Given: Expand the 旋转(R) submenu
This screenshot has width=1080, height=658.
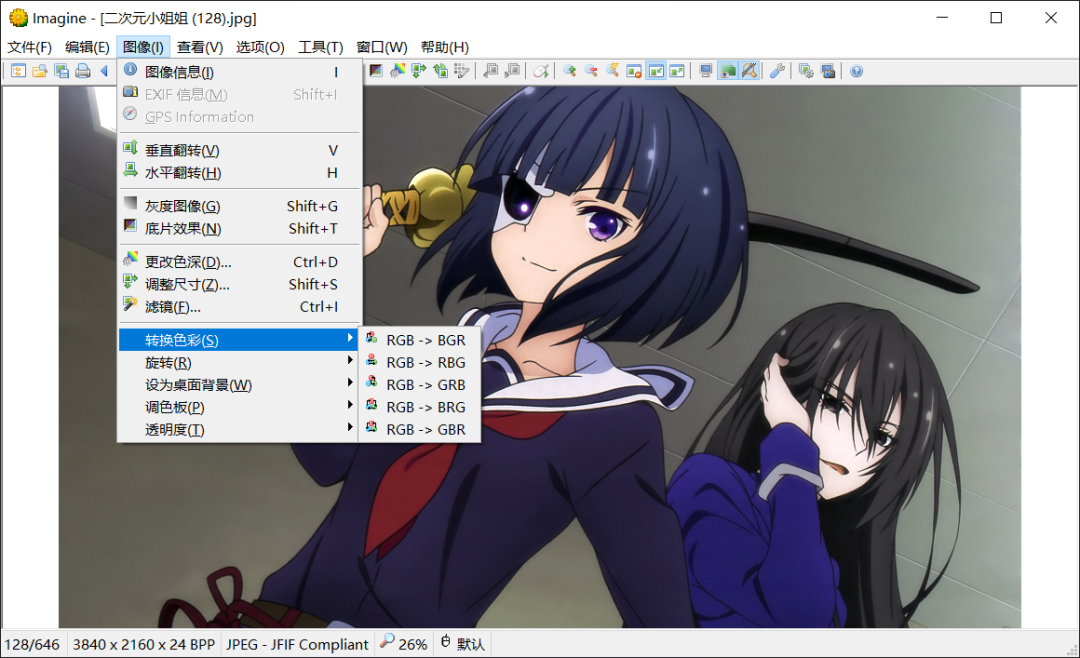Looking at the screenshot, I should click(240, 362).
